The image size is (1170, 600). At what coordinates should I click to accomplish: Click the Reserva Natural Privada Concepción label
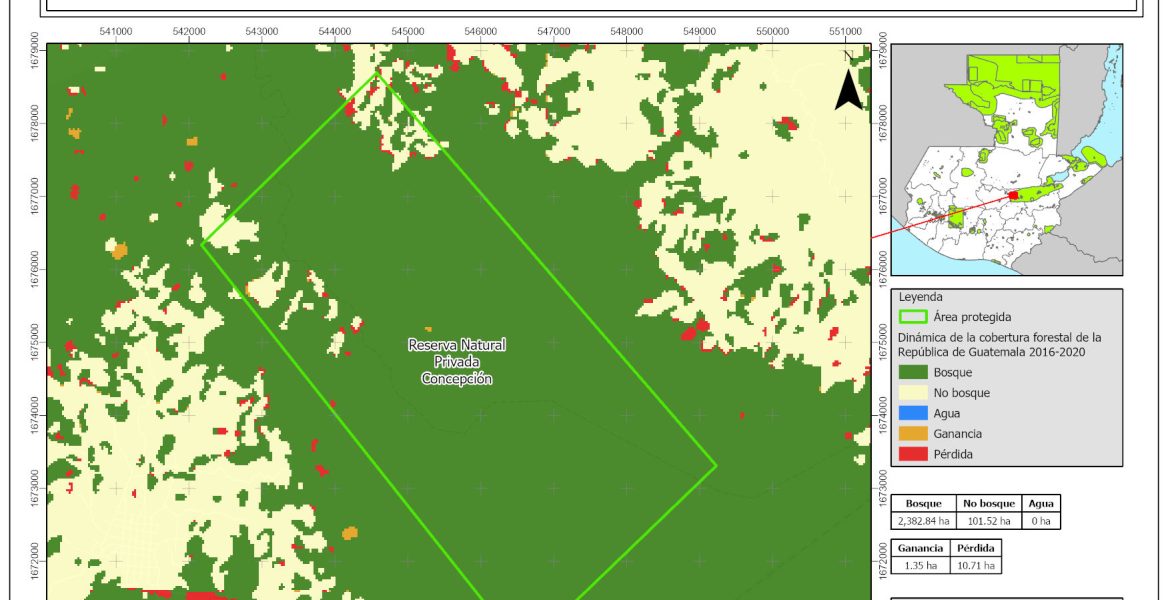pos(457,362)
